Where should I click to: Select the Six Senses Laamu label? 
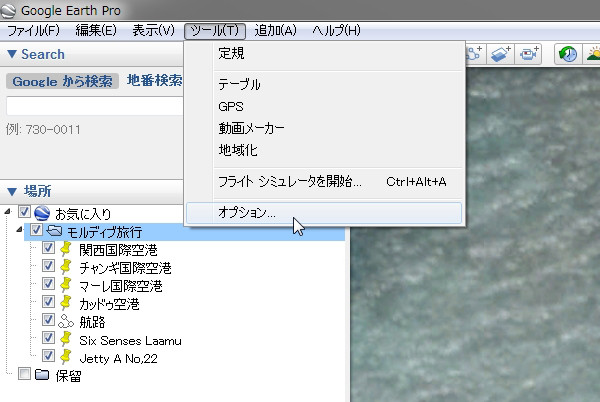click(130, 340)
